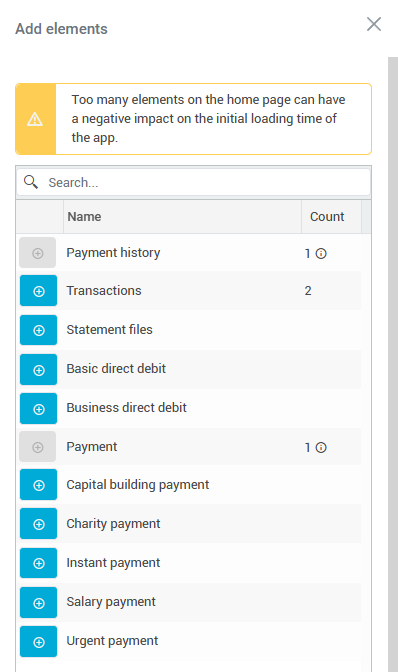Image resolution: width=398 pixels, height=672 pixels.
Task: Click the disabled add button for Payment
Action: click(x=38, y=447)
